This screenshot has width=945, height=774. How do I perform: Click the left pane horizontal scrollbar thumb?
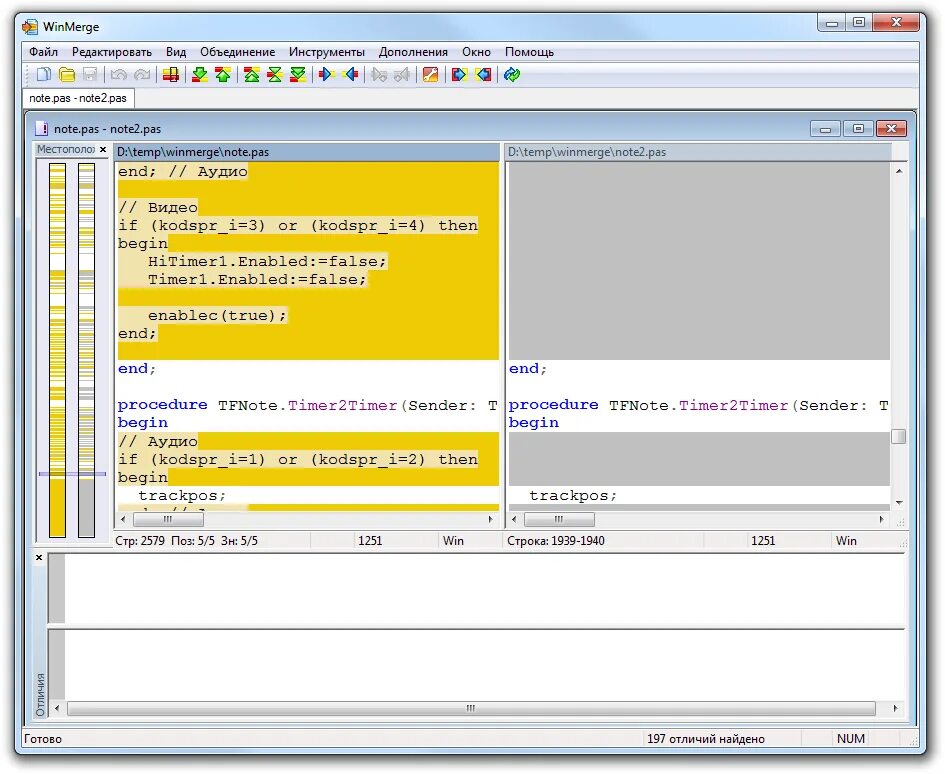pos(168,519)
